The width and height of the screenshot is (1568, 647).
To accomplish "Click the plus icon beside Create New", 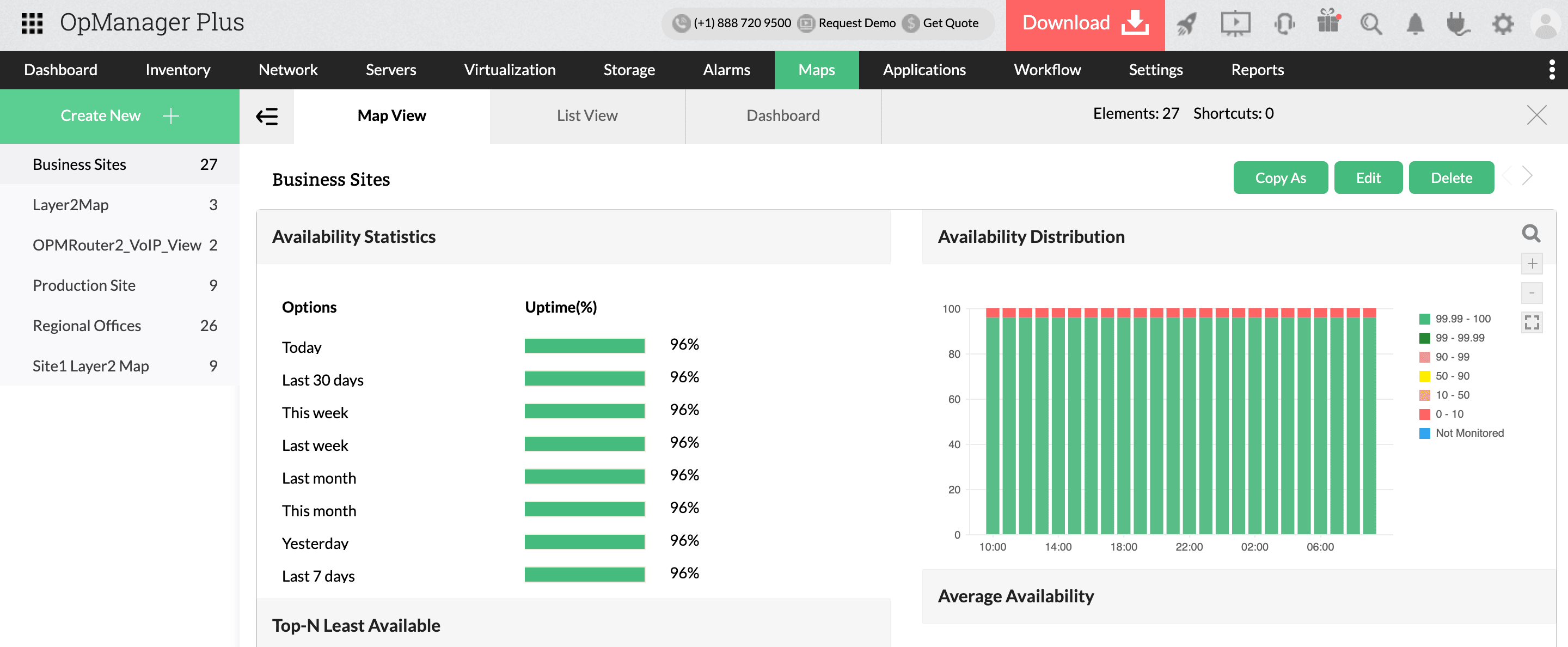I will coord(171,115).
